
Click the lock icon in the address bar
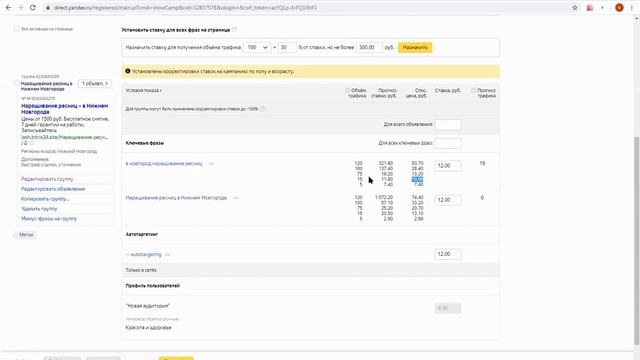coord(48,8)
